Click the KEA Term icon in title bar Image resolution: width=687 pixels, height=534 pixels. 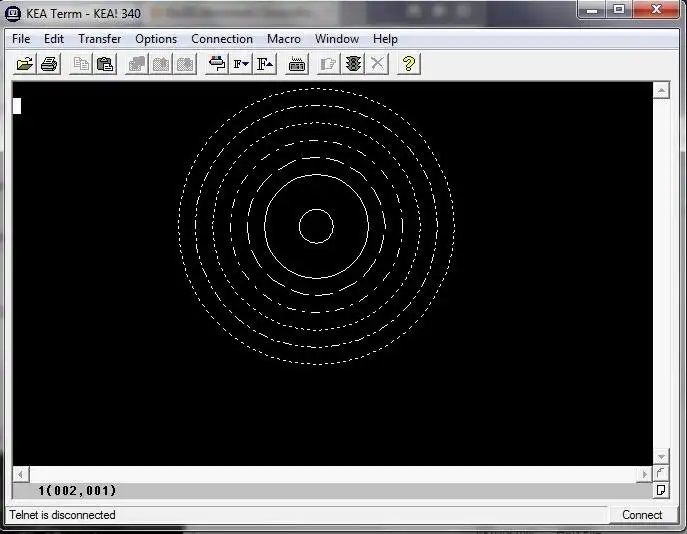13,14
